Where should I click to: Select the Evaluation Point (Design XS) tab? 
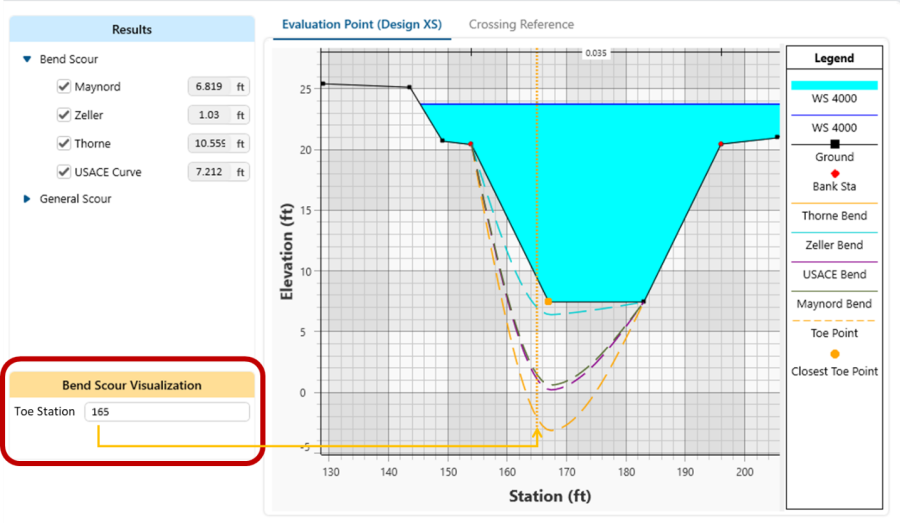[x=361, y=24]
